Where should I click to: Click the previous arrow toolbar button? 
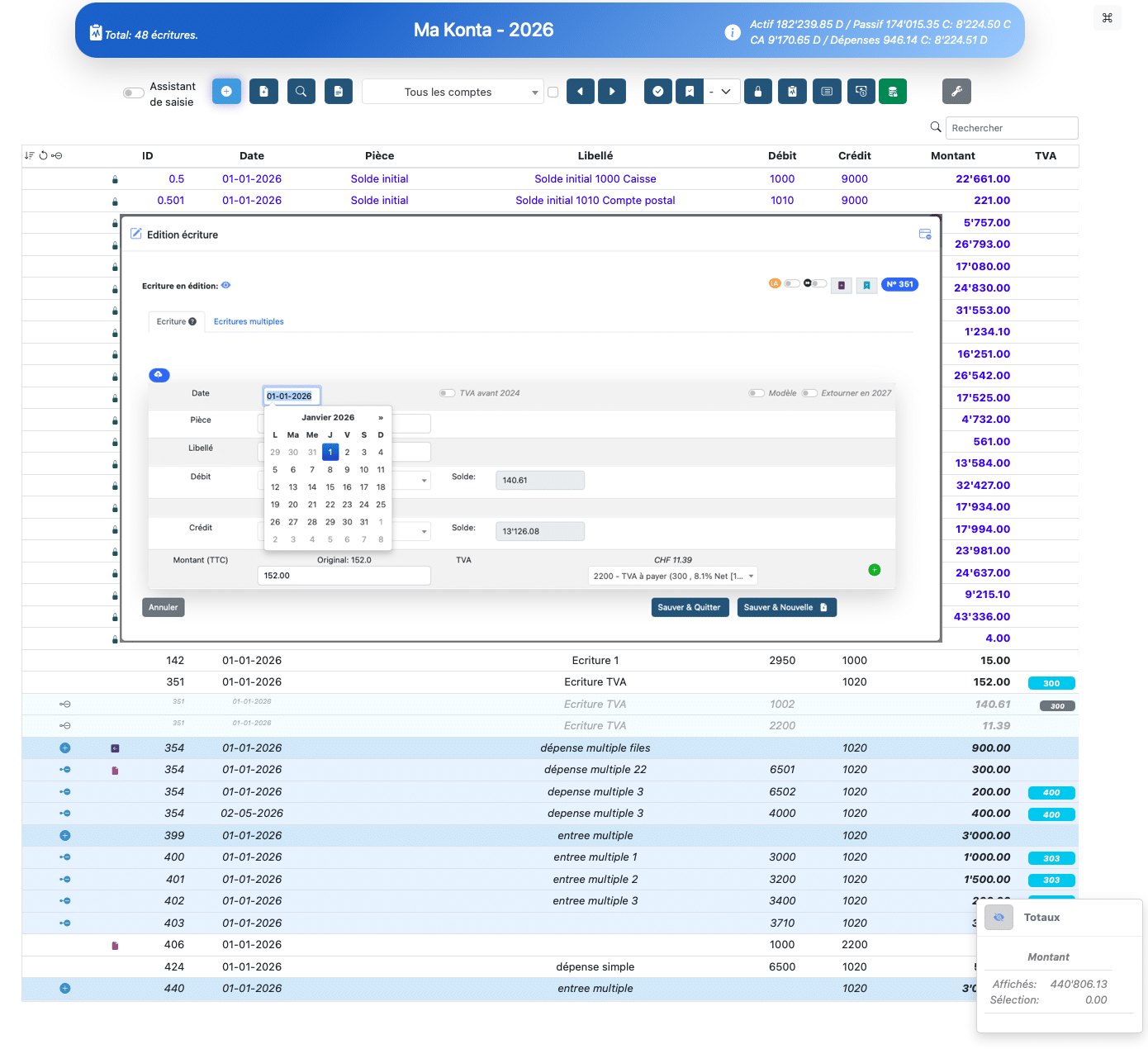[580, 92]
